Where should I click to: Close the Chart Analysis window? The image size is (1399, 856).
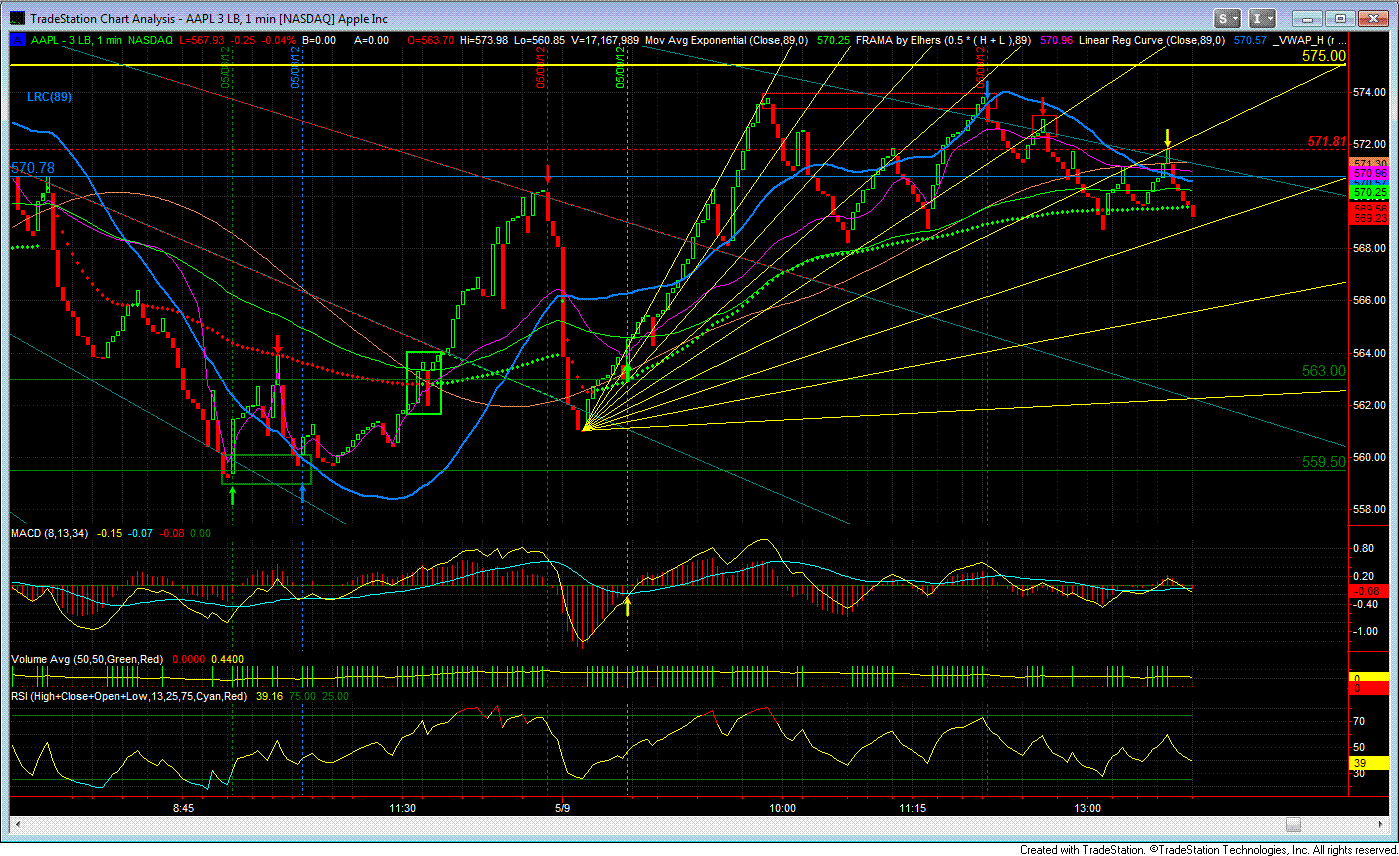point(1372,18)
